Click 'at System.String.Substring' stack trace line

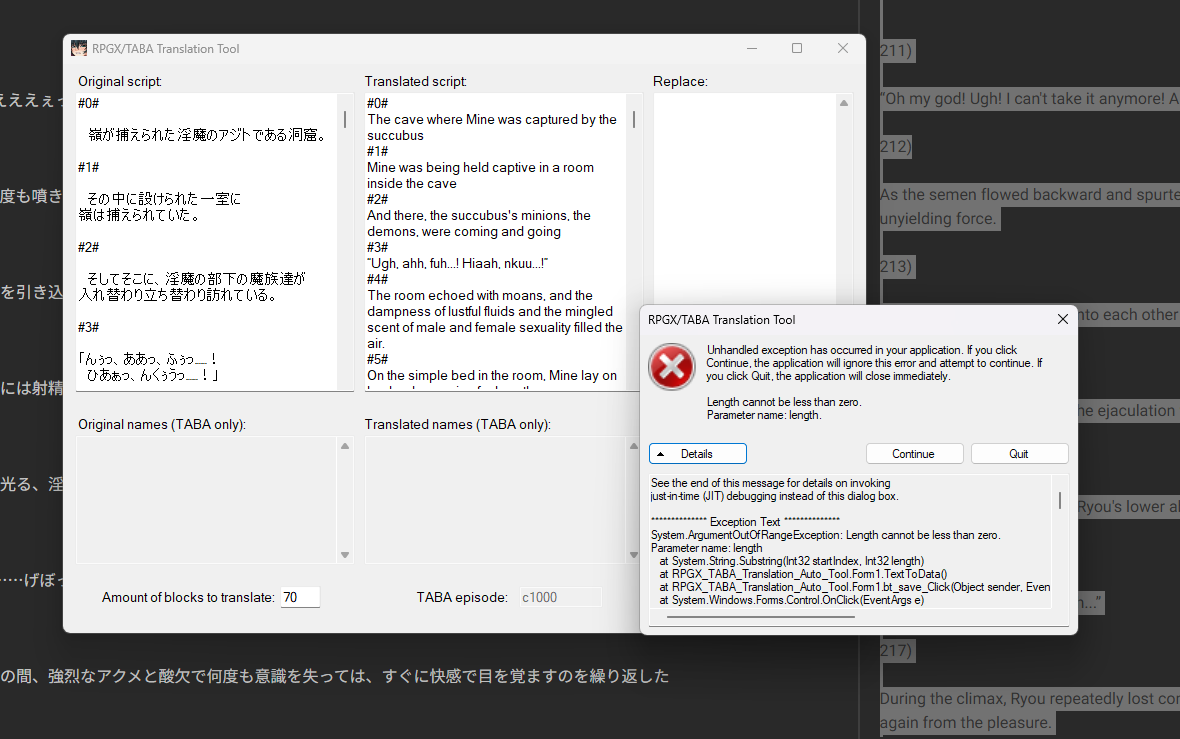click(x=792, y=561)
